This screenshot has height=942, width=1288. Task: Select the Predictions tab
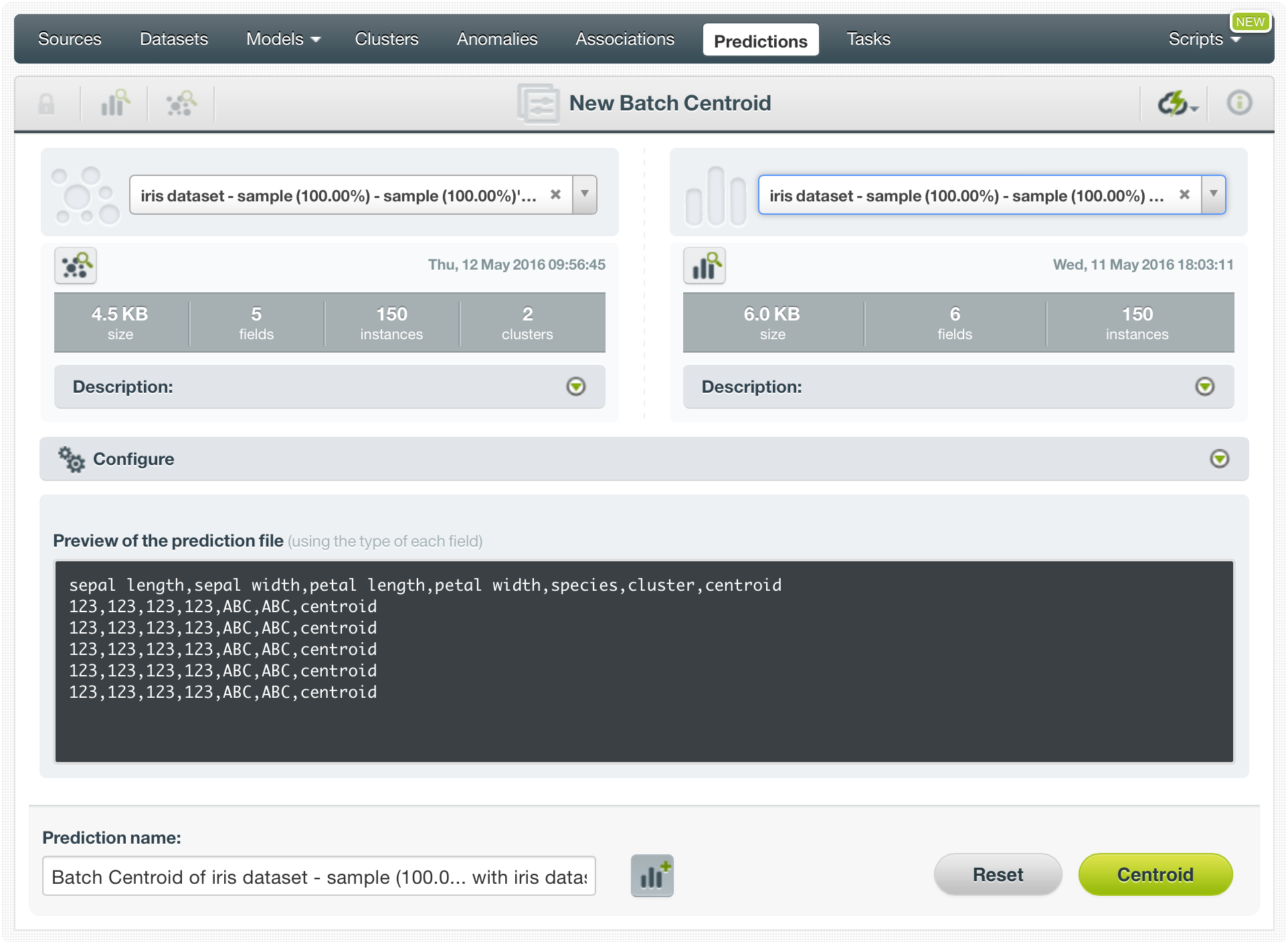click(x=762, y=41)
